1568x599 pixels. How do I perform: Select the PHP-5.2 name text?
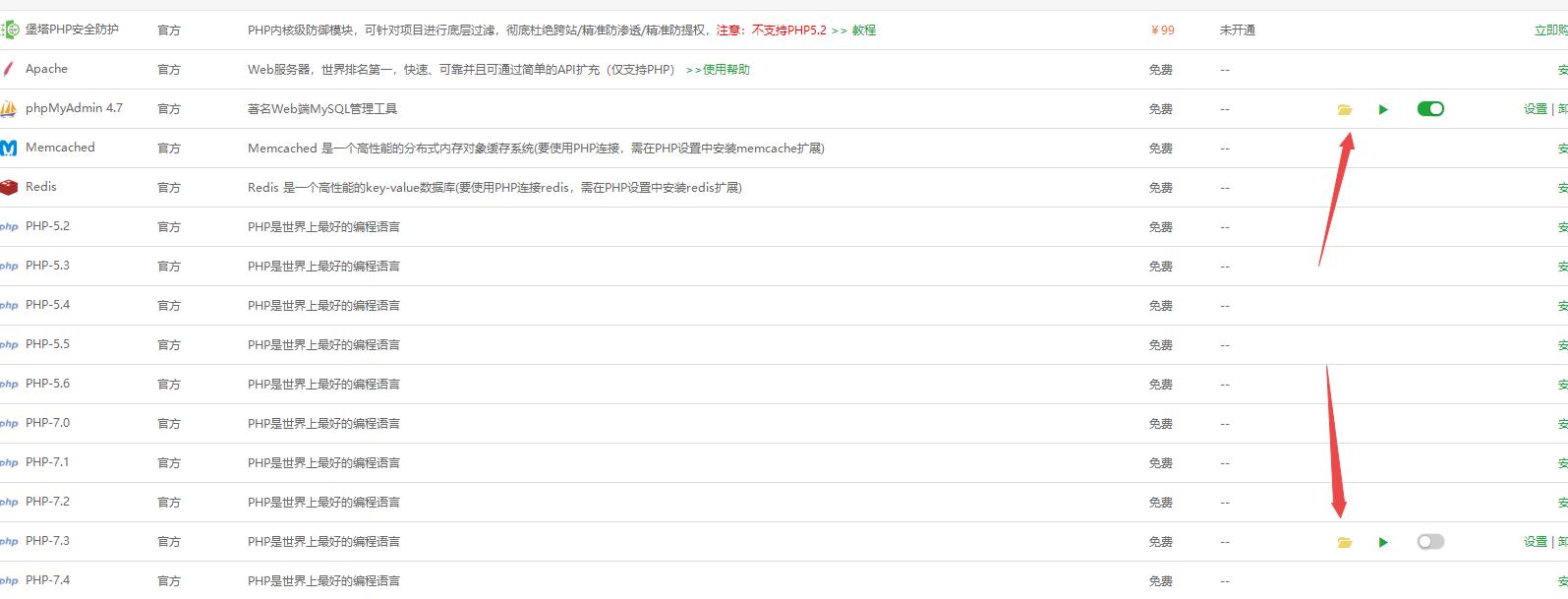[47, 226]
